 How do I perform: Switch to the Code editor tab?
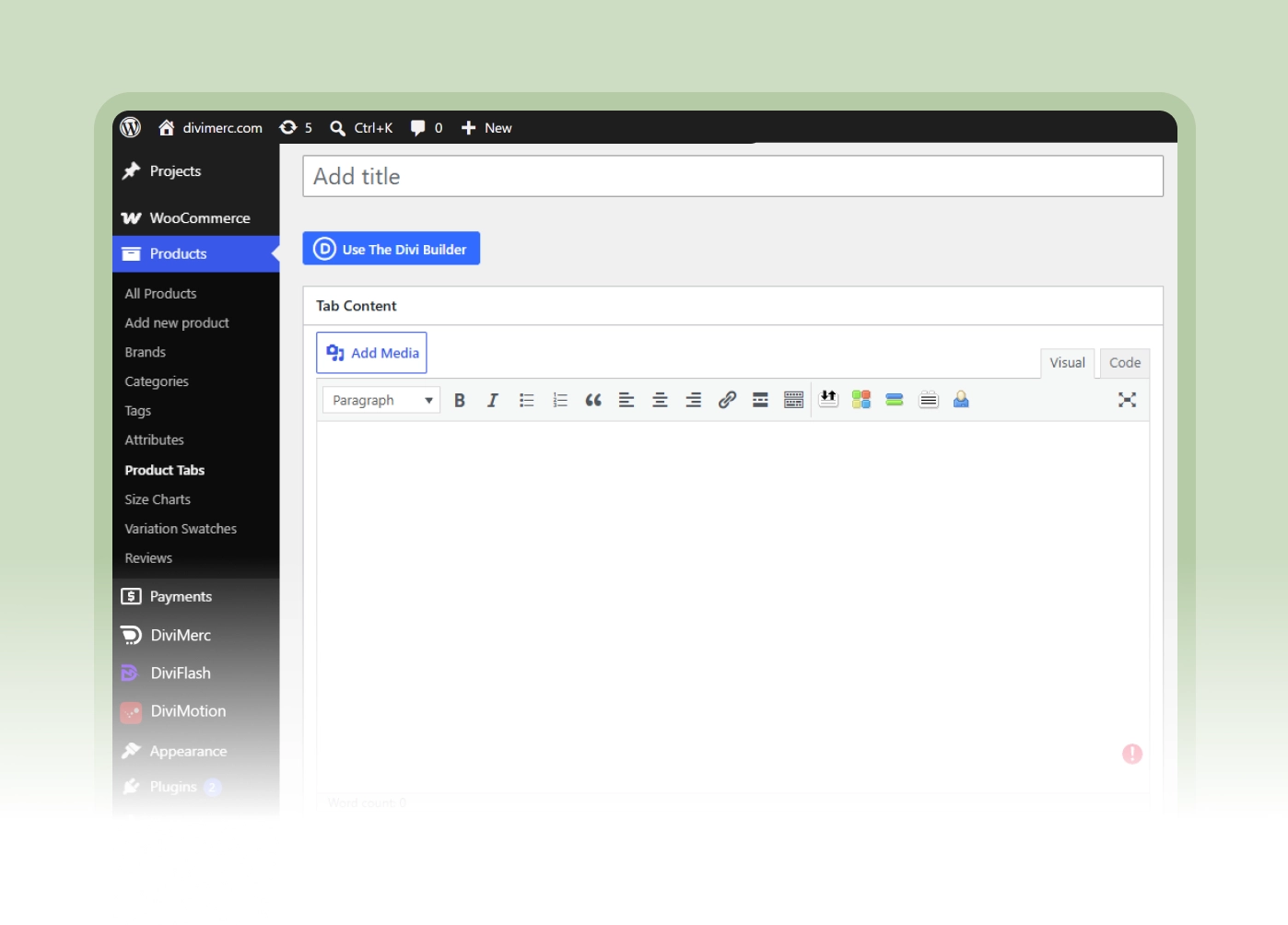pyautogui.click(x=1125, y=363)
